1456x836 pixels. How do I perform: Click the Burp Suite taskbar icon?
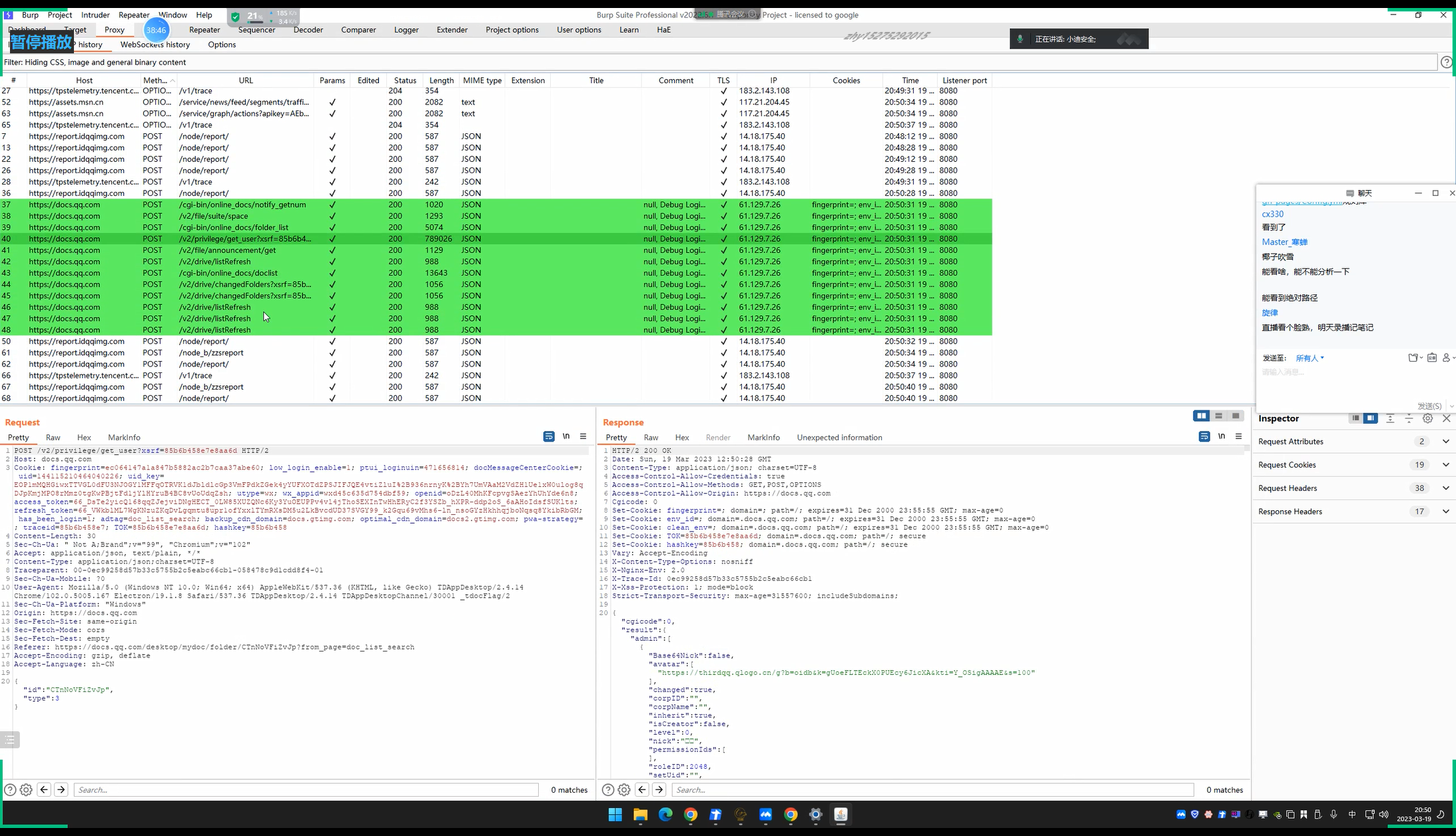(x=841, y=814)
